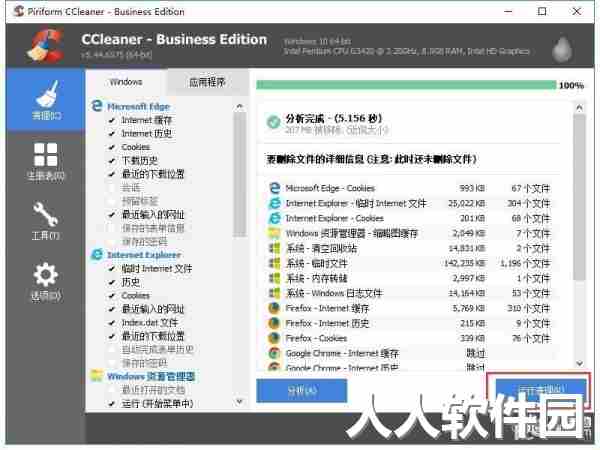This screenshot has height=450, width=600.
Task: Collapse the Internet Explorer tree group
Action: click(x=144, y=255)
